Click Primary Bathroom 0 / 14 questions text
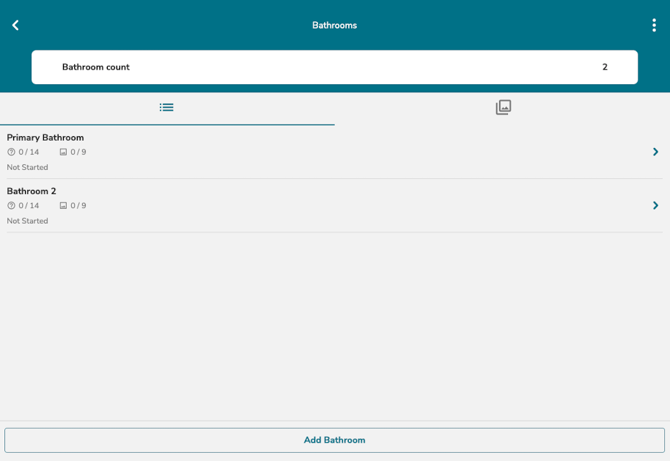The height and width of the screenshot is (461, 670). pos(28,152)
